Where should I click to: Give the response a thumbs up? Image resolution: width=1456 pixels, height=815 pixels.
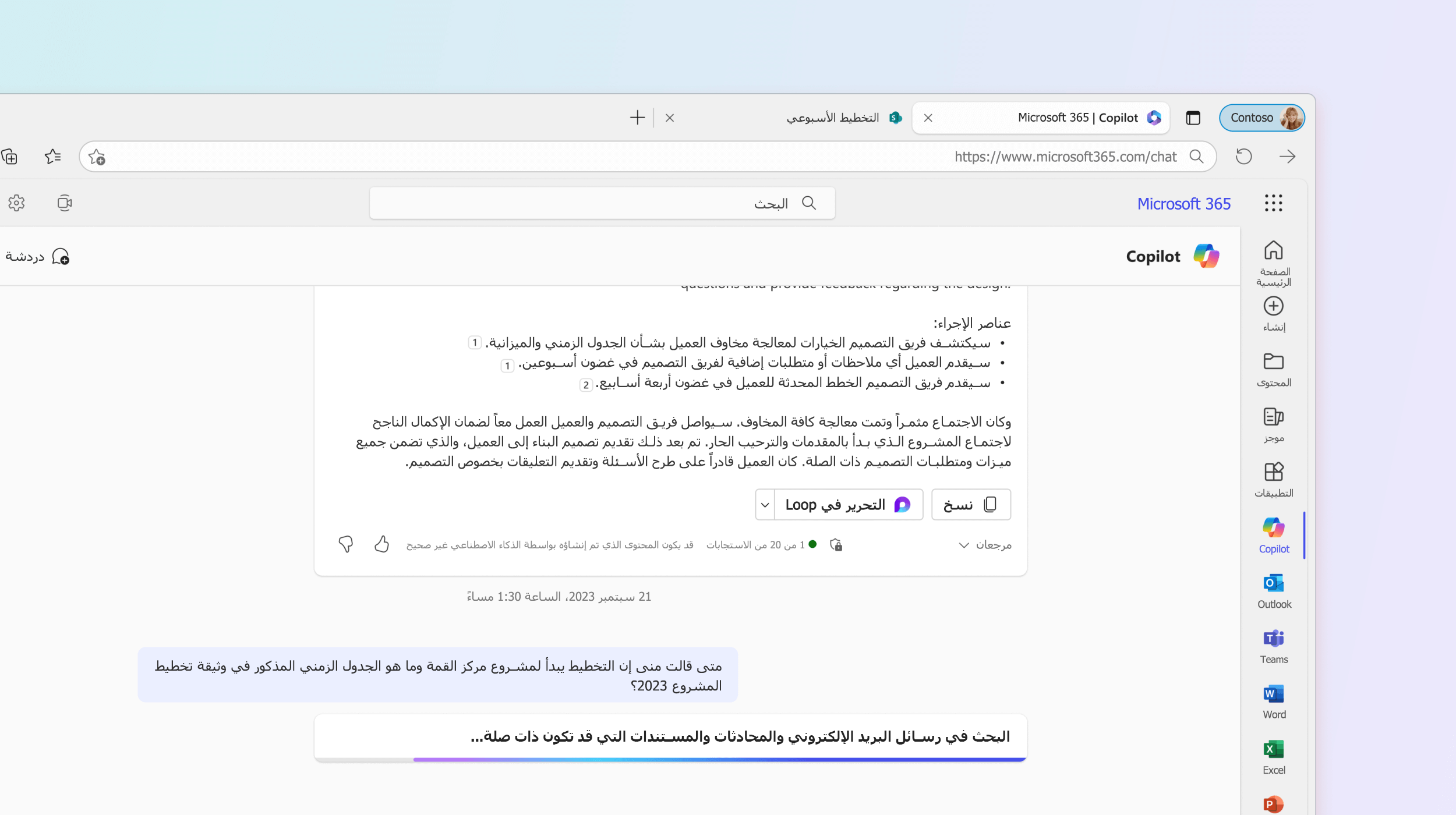[381, 544]
